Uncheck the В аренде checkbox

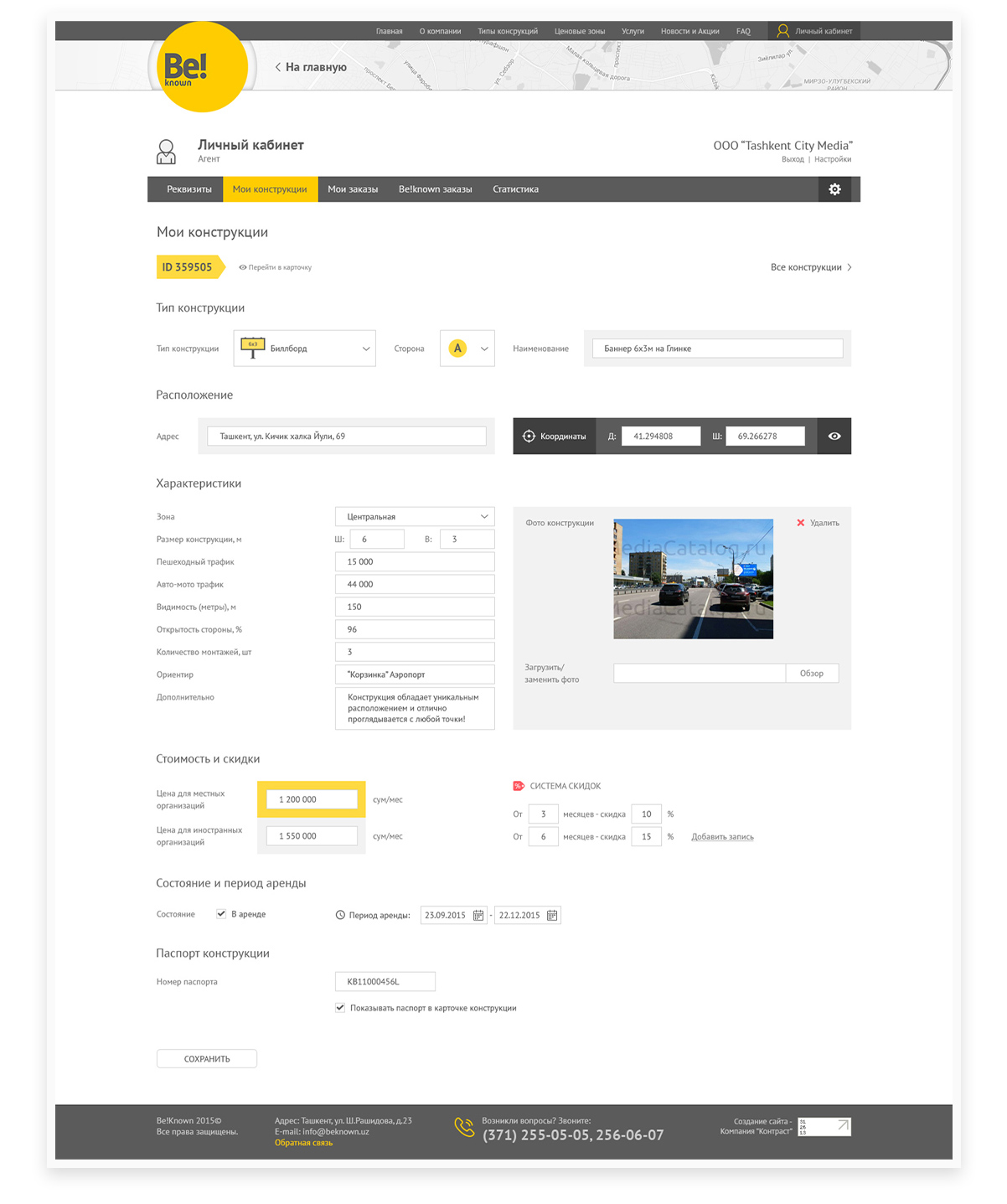click(221, 914)
